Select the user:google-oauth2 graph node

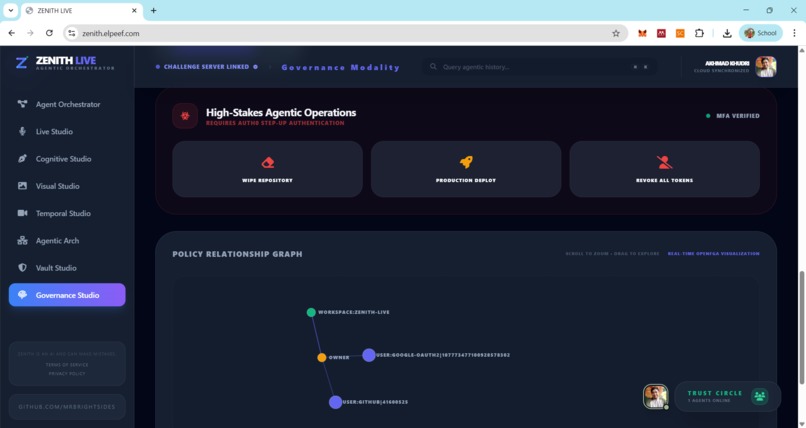(369, 355)
